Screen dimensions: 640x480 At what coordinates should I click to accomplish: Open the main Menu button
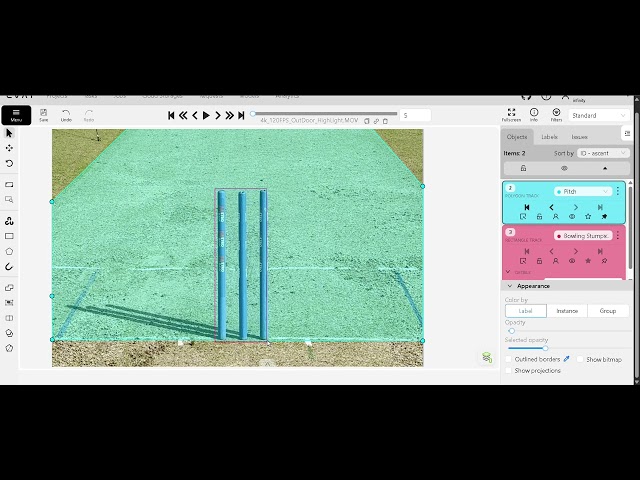click(16, 115)
